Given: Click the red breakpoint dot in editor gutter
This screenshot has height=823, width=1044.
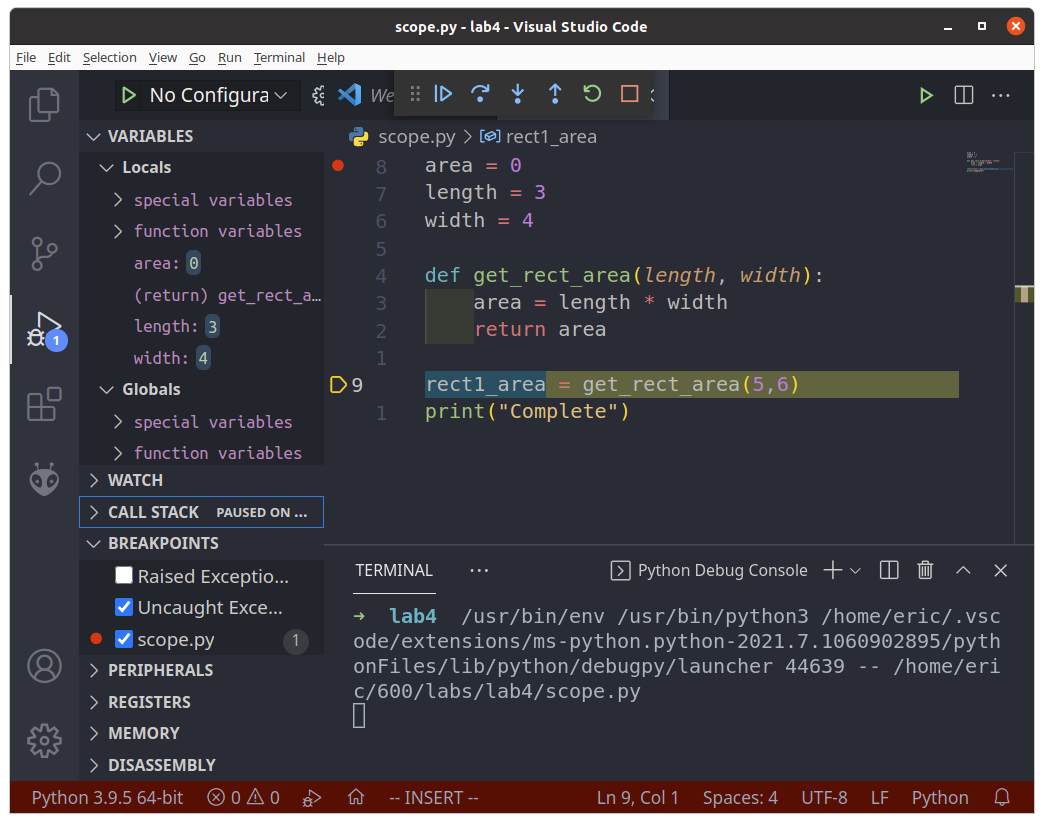Looking at the screenshot, I should click(x=338, y=165).
